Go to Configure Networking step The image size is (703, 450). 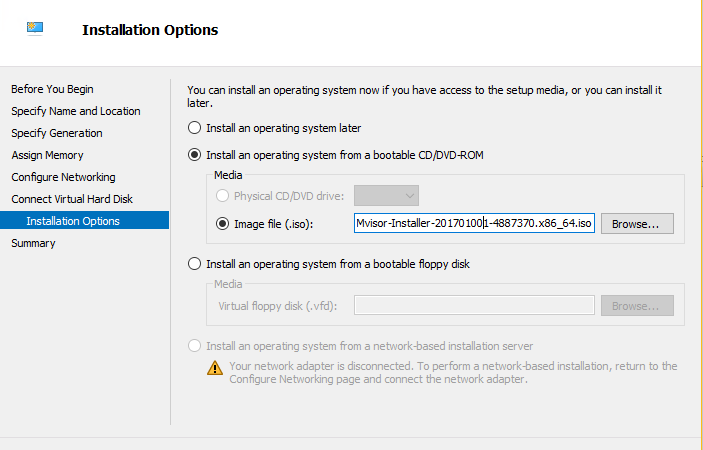(x=63, y=177)
